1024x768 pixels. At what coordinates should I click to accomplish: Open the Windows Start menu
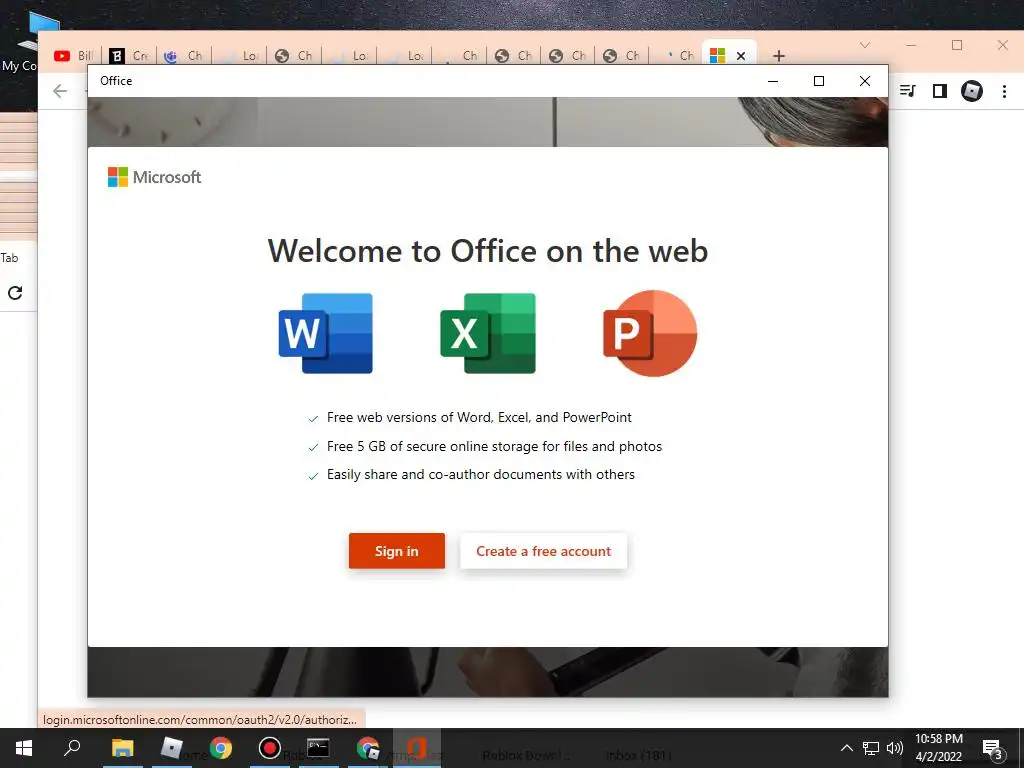[x=24, y=748]
